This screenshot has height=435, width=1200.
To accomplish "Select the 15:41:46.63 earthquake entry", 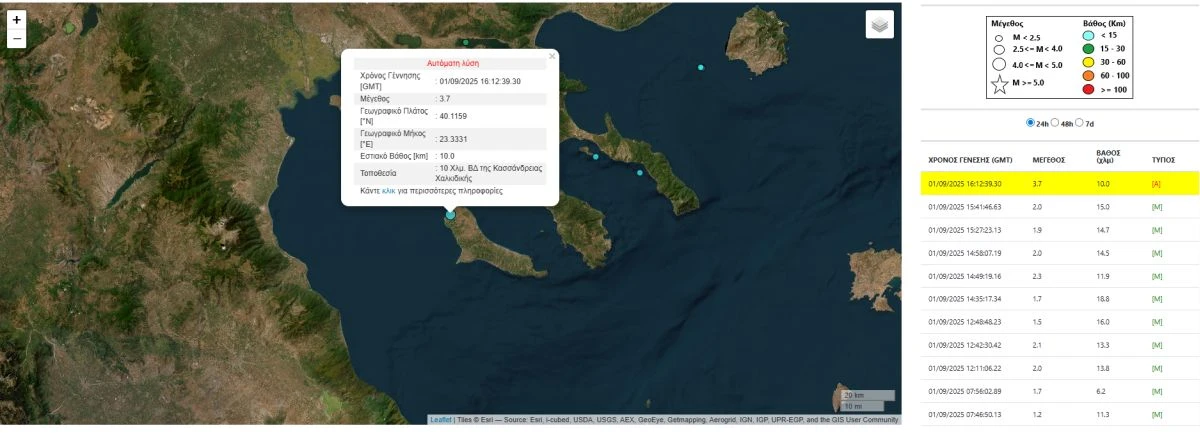I will coord(965,207).
